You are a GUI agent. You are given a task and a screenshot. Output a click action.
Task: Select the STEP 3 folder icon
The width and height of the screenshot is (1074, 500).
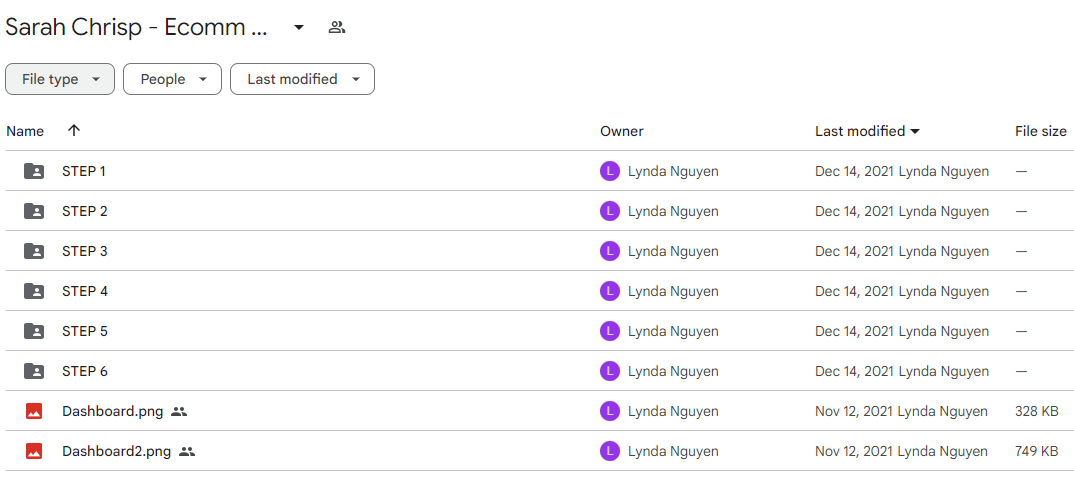pos(34,251)
